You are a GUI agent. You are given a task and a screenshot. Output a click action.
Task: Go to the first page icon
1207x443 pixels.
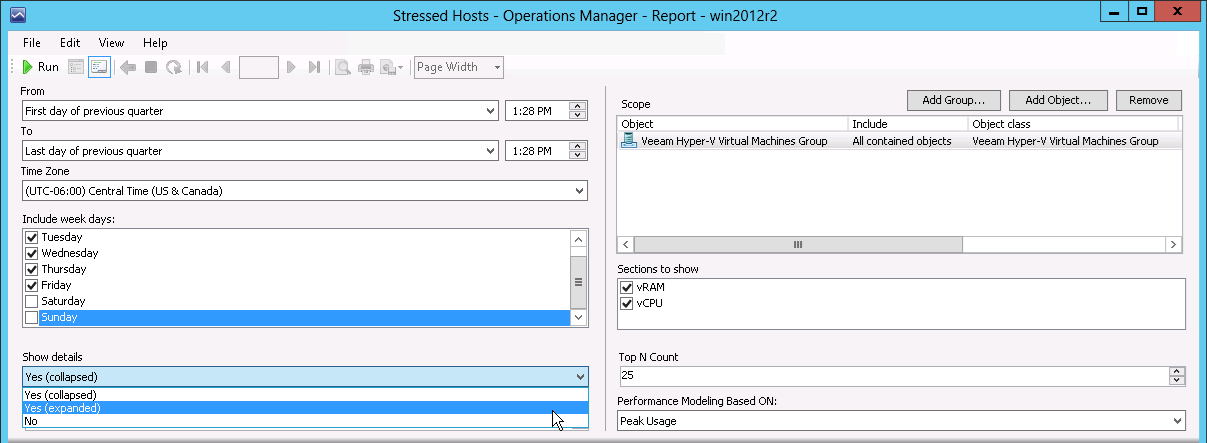(x=203, y=67)
